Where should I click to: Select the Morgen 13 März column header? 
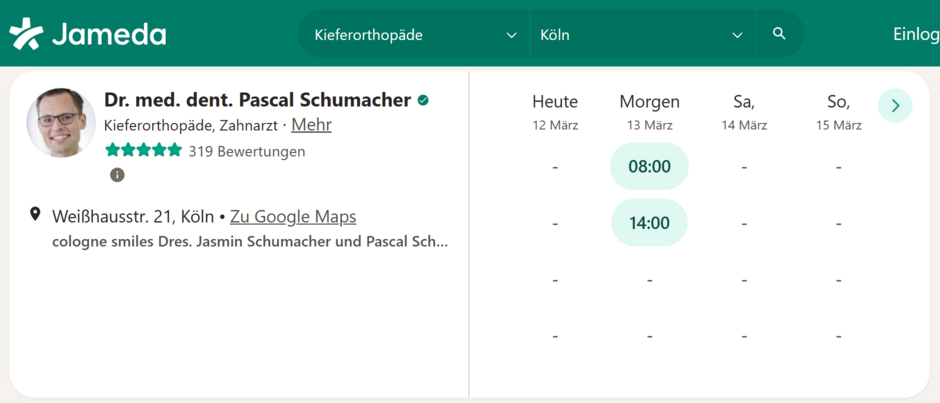tap(649, 111)
